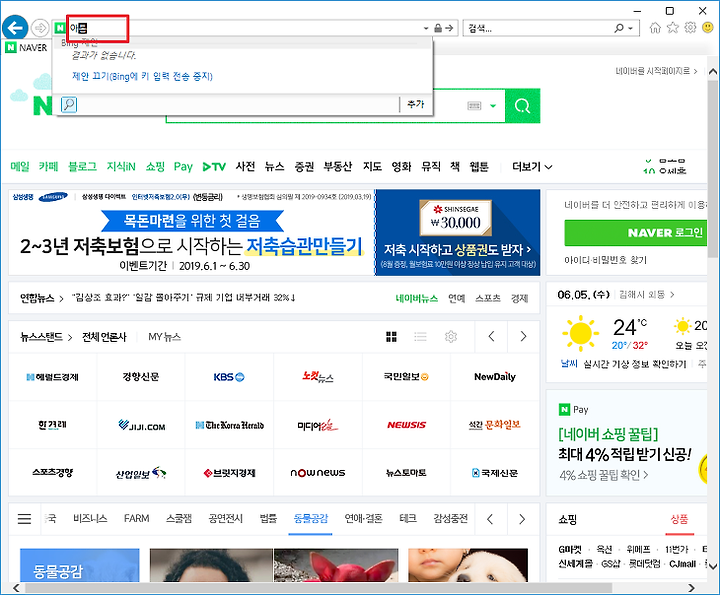
Task: Open the Tools gear icon
Action: pos(690,28)
